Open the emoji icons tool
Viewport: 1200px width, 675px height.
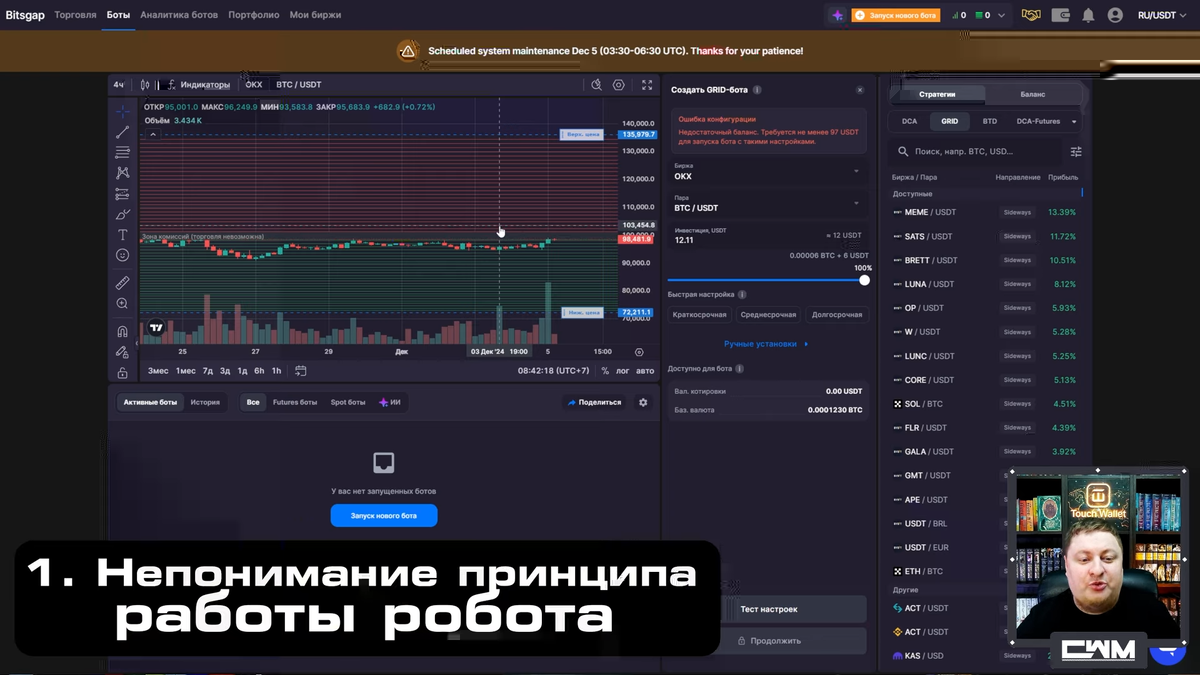click(122, 256)
